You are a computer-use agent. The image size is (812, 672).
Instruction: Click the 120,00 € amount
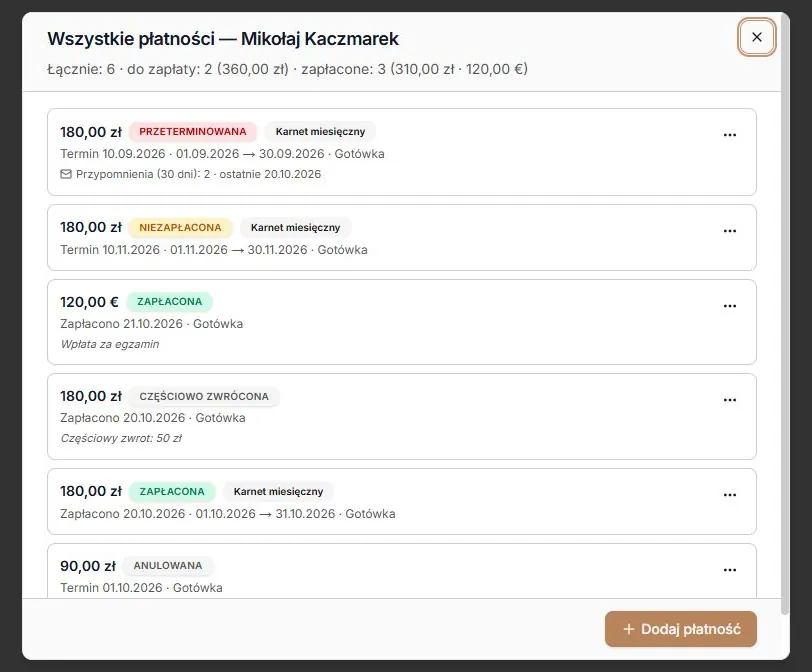[x=89, y=302]
